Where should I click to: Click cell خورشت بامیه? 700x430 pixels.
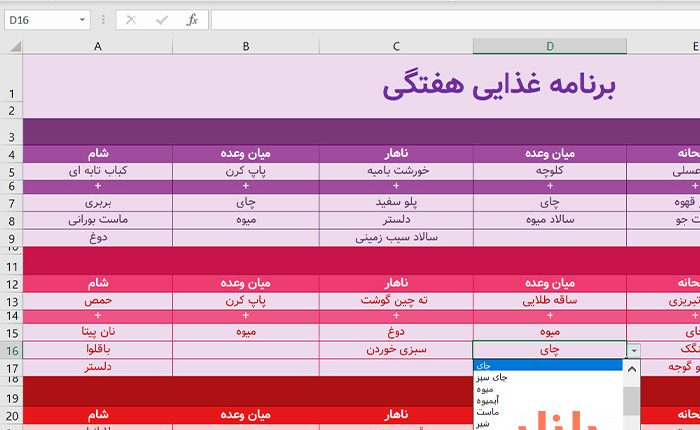pyautogui.click(x=396, y=171)
